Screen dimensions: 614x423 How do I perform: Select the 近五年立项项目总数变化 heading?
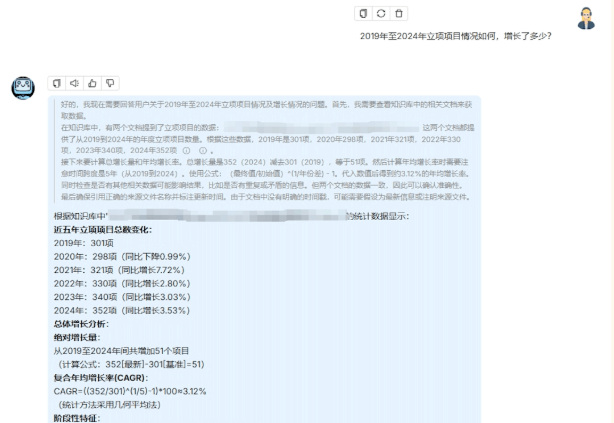(x=100, y=229)
